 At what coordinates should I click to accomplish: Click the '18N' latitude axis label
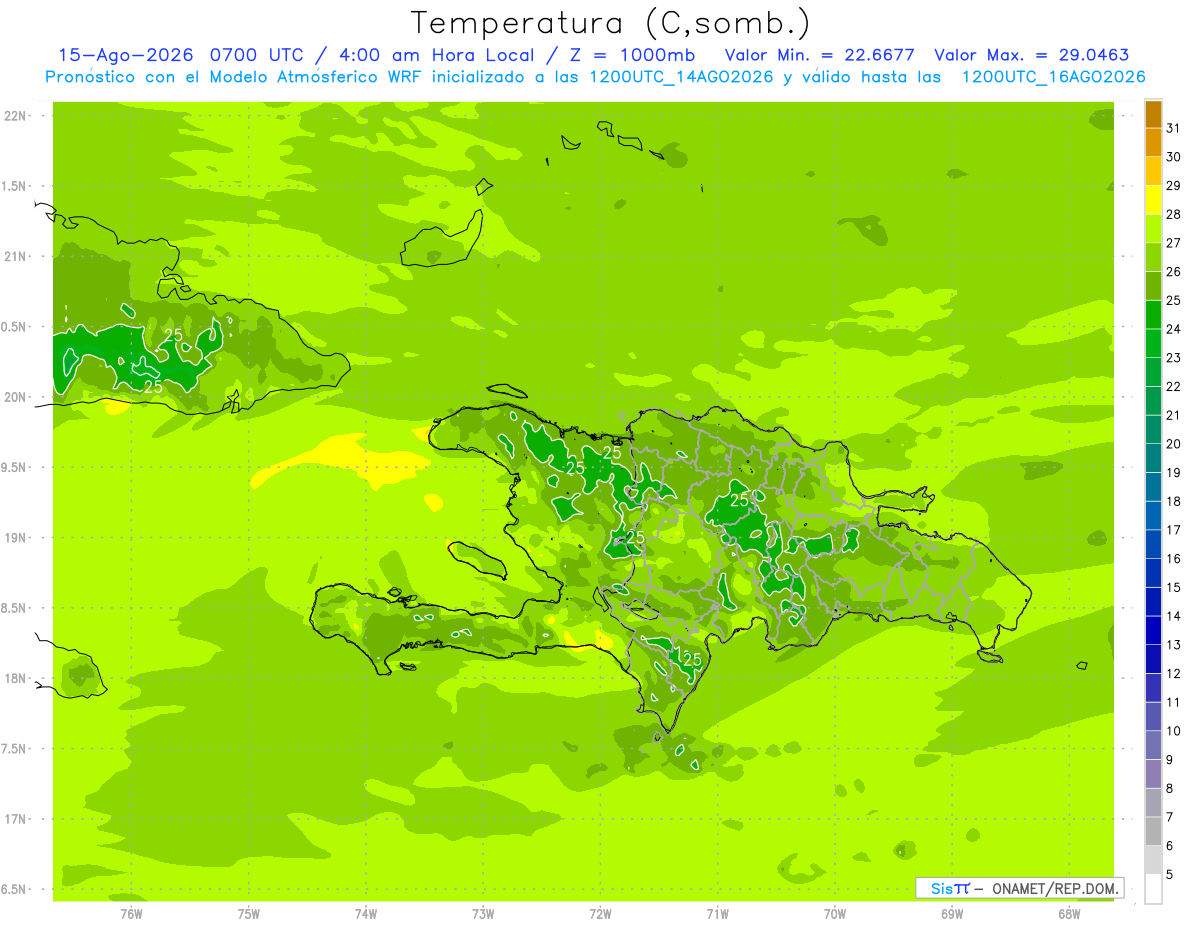coord(16,678)
